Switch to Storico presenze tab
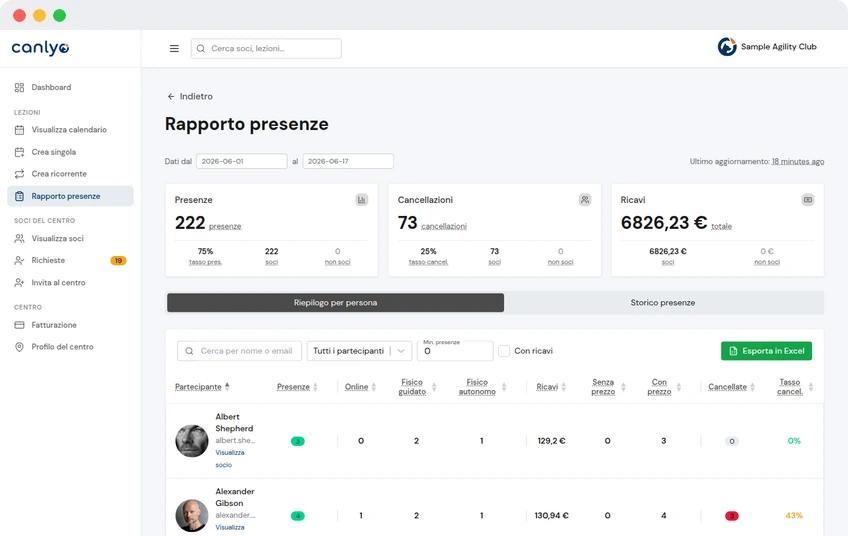The image size is (848, 536). [x=663, y=303]
